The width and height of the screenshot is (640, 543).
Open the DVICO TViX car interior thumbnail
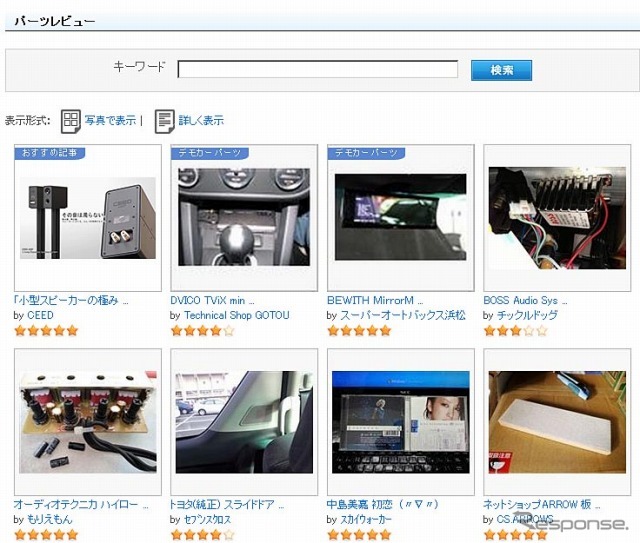[x=244, y=218]
